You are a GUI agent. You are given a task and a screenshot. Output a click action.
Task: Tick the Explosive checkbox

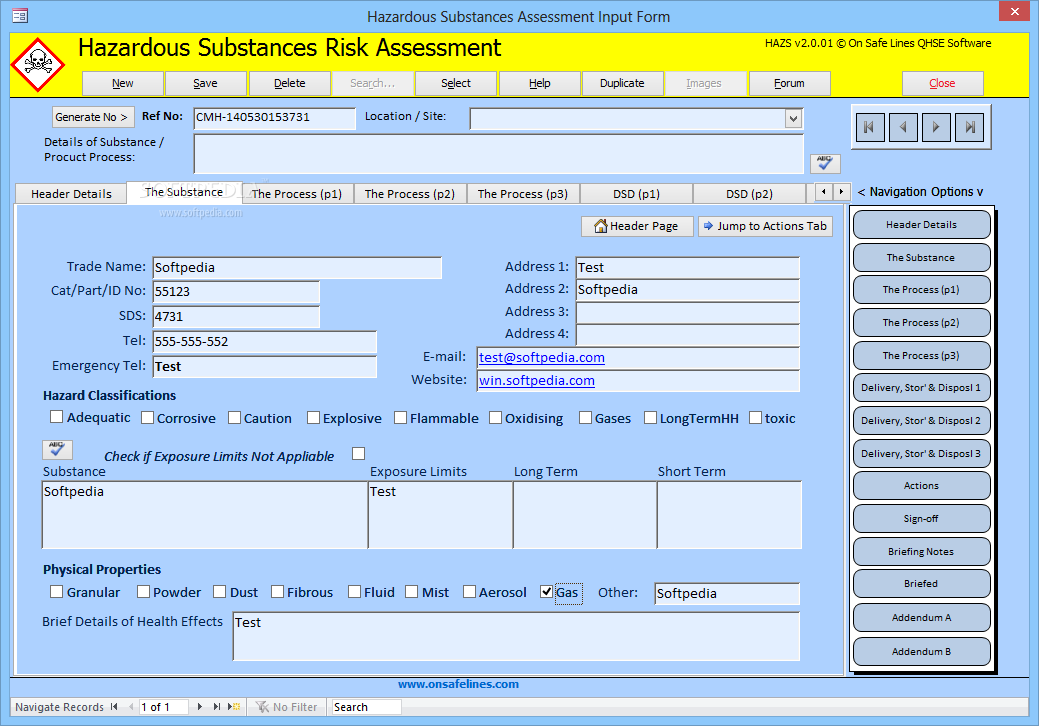pos(313,417)
